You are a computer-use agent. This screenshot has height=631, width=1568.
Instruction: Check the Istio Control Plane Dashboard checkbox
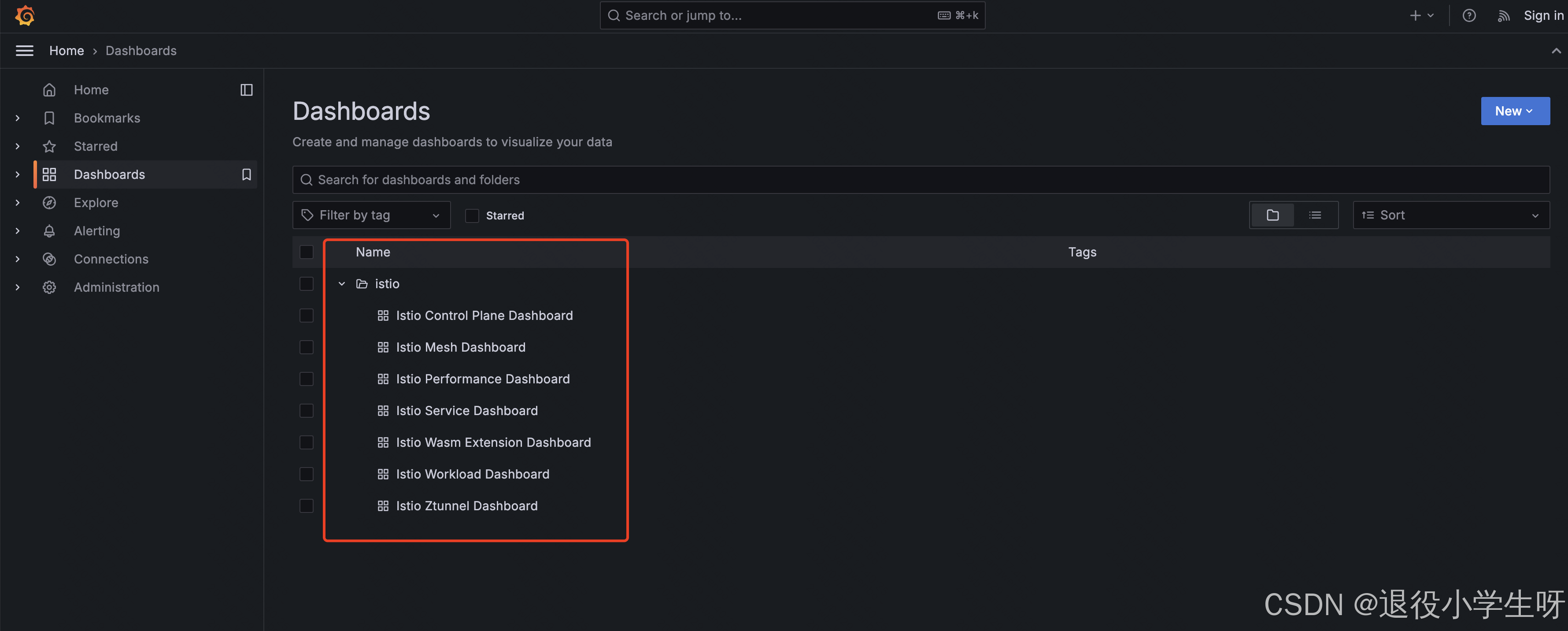click(x=306, y=315)
